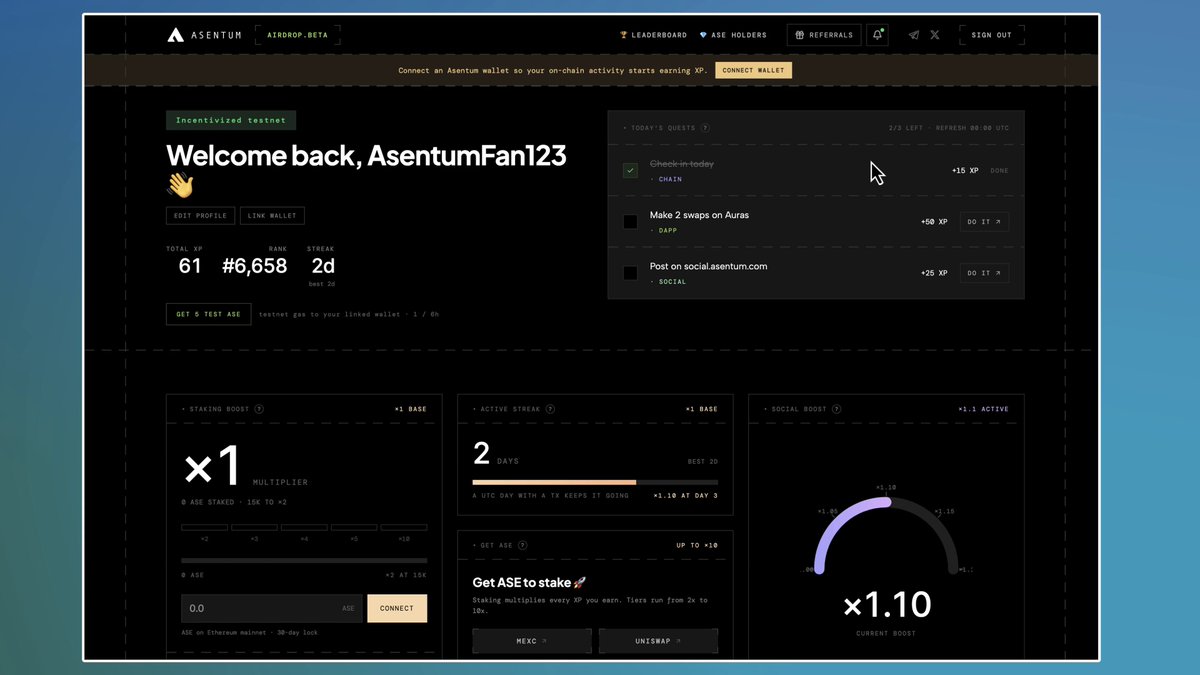
Task: Click the Get ASE help icon
Action: (x=523, y=545)
